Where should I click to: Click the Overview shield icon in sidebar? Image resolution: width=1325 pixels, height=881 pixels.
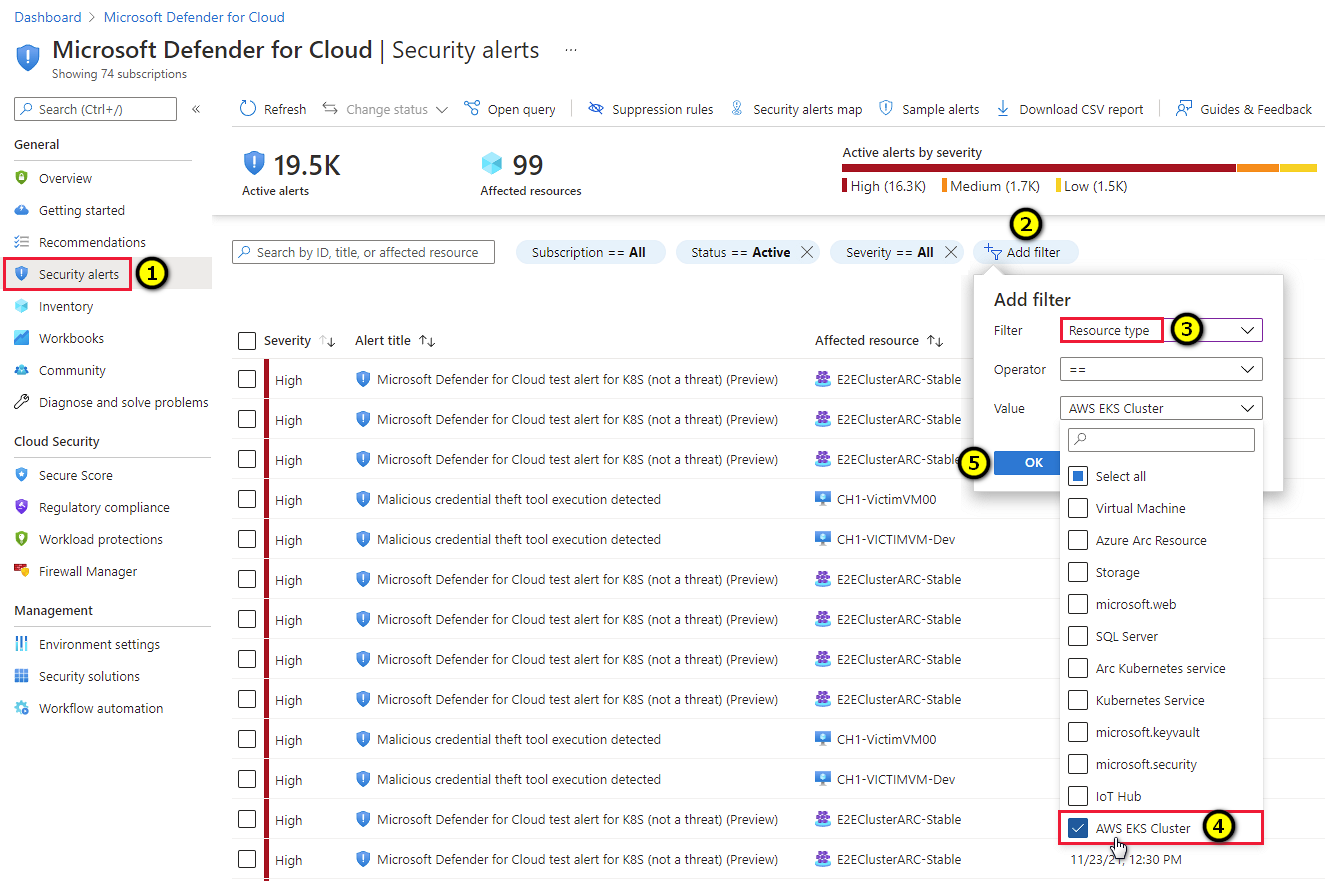(x=22, y=178)
